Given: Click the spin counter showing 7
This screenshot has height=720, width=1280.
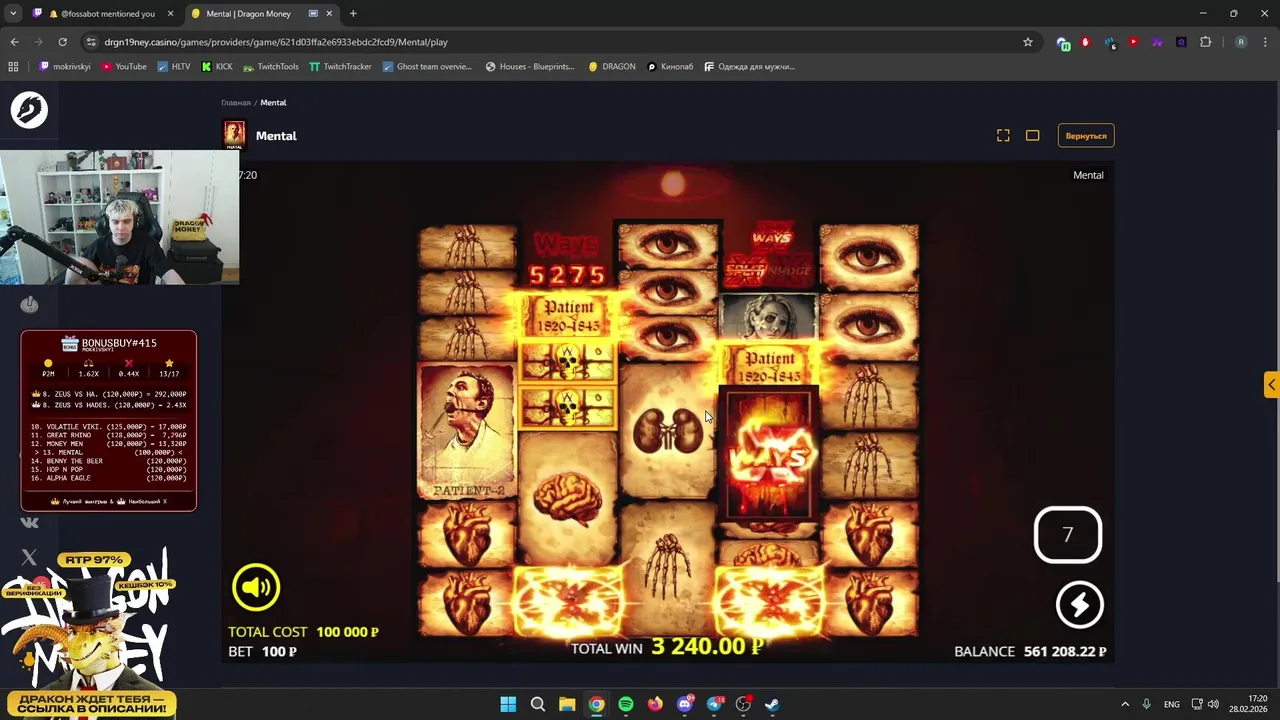Looking at the screenshot, I should click(1068, 535).
